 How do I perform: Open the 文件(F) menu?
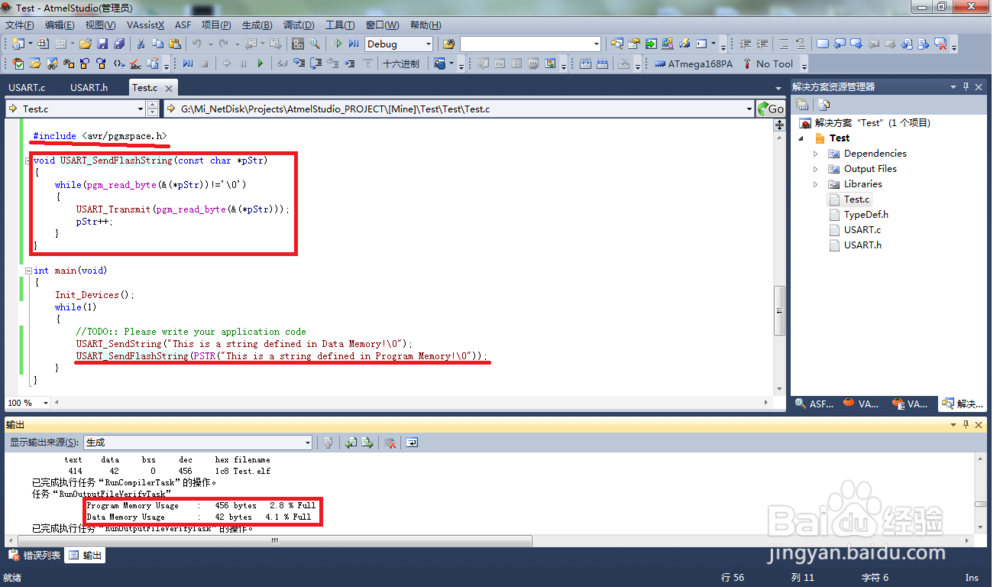point(19,25)
